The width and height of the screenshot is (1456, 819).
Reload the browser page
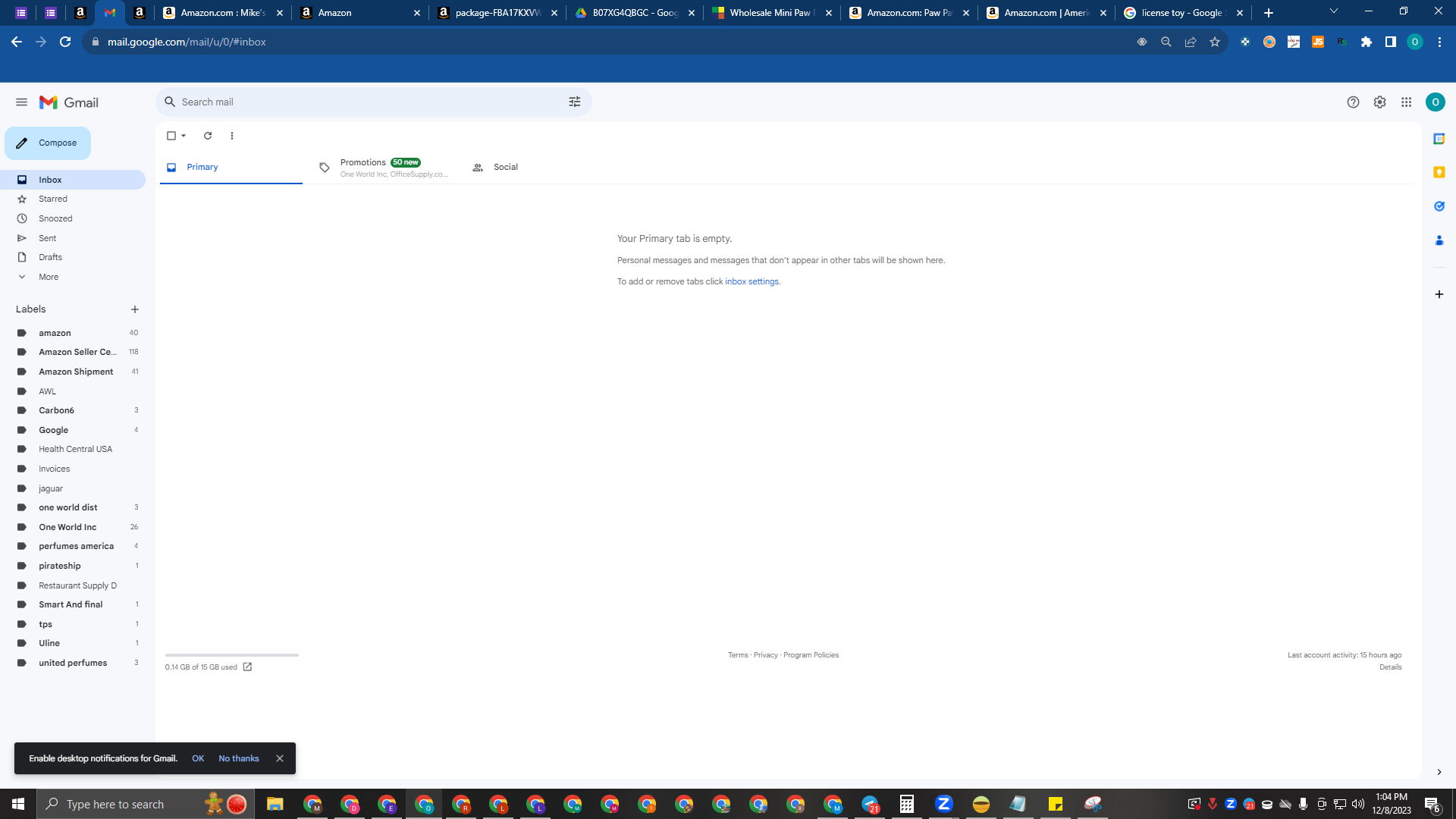[x=65, y=42]
